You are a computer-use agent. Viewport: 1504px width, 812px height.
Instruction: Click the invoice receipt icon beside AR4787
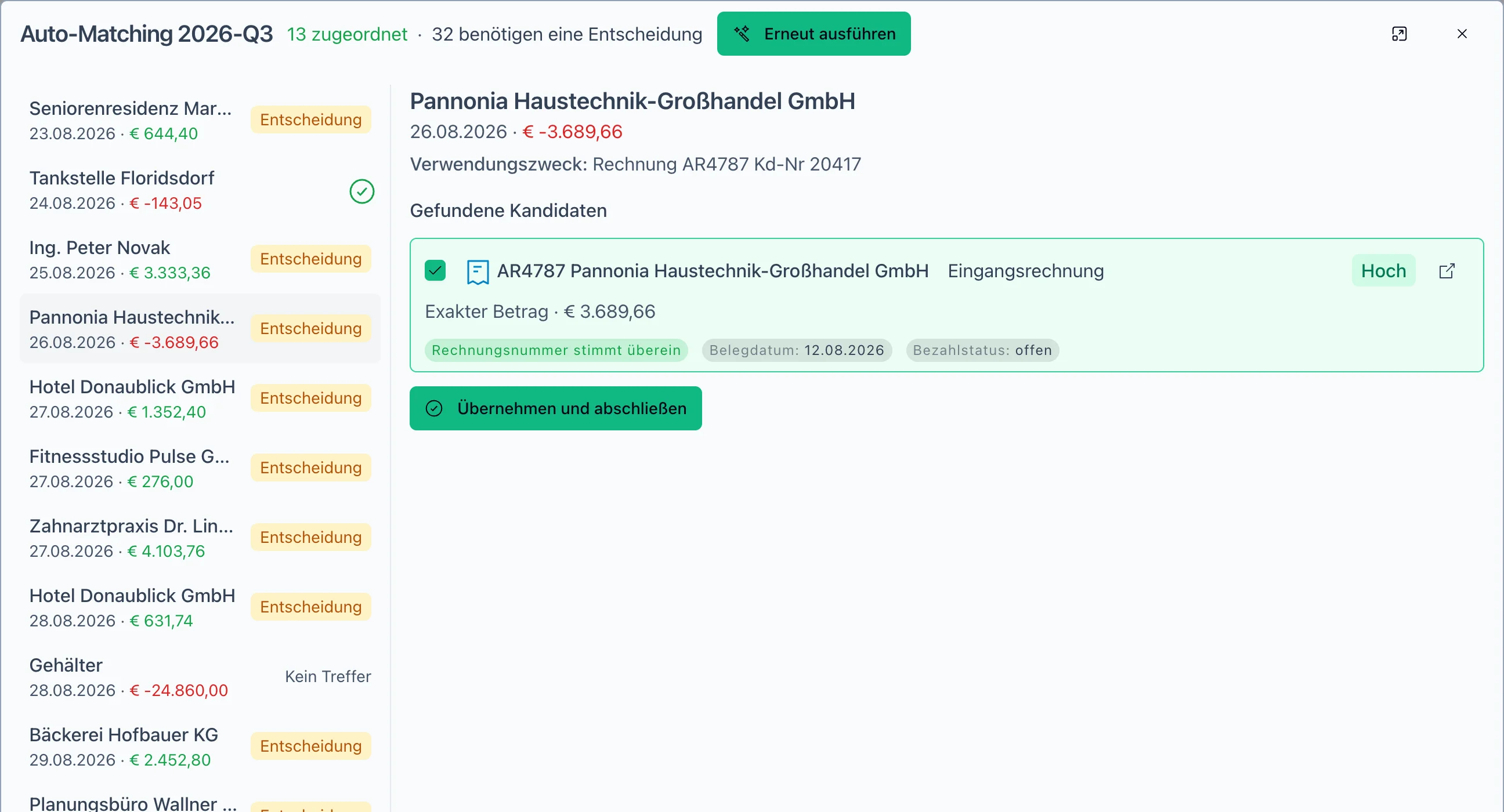(x=477, y=272)
